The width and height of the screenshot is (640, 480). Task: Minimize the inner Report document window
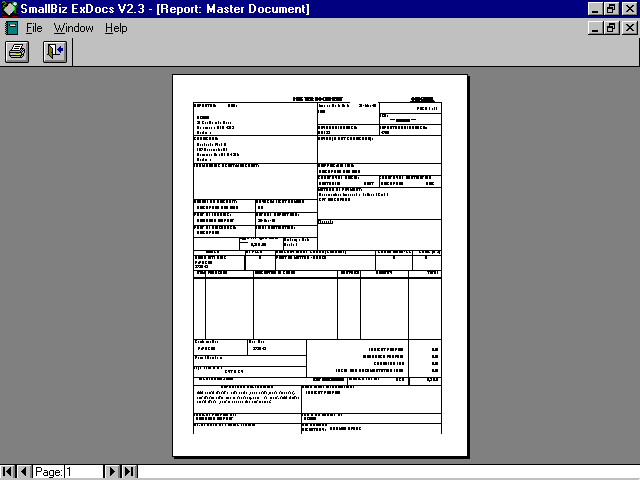tap(596, 28)
